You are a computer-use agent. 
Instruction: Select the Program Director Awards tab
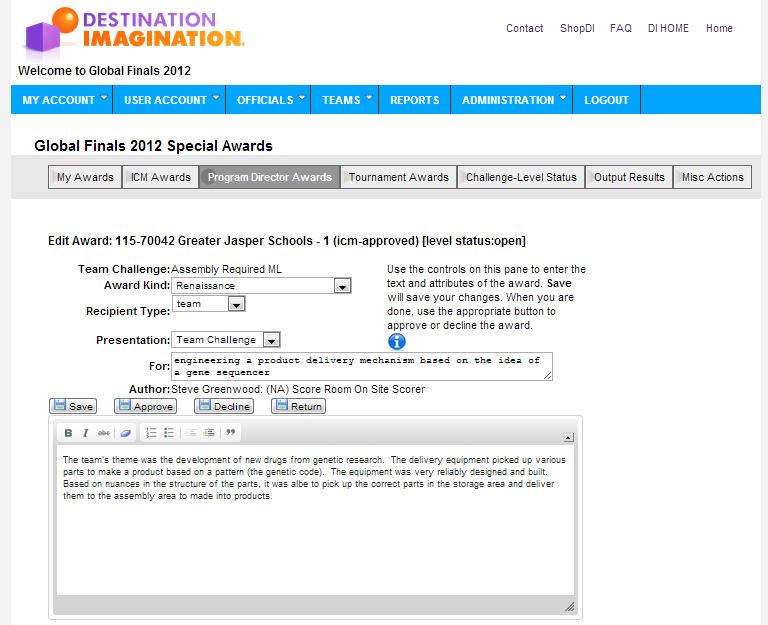click(269, 177)
